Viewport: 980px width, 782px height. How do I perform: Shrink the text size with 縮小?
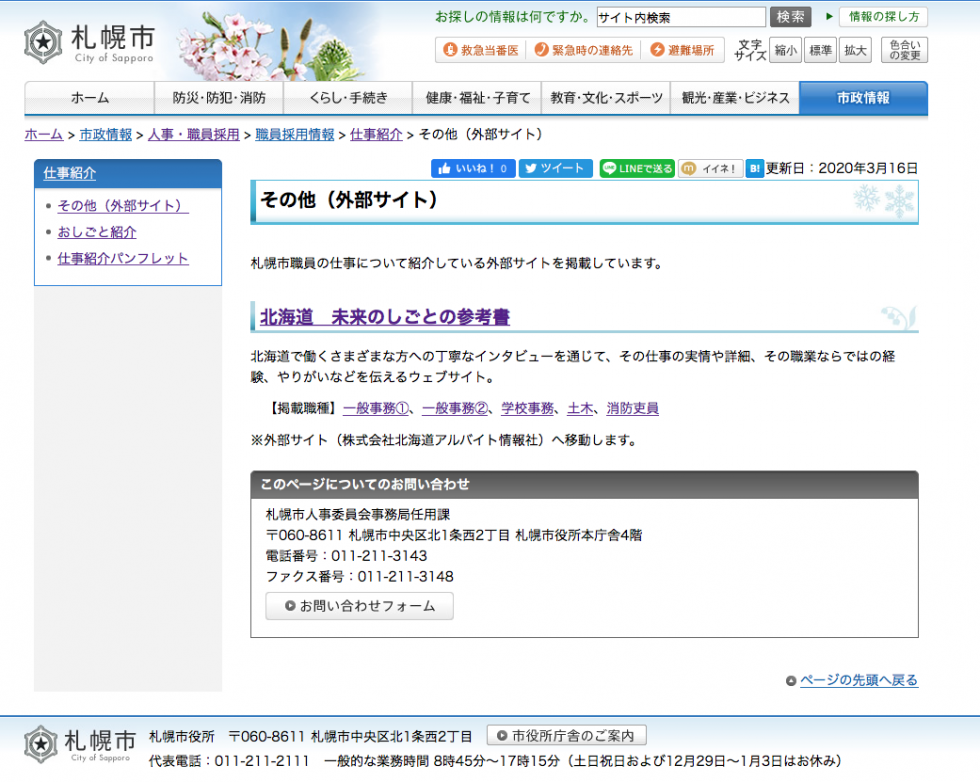tap(786, 50)
